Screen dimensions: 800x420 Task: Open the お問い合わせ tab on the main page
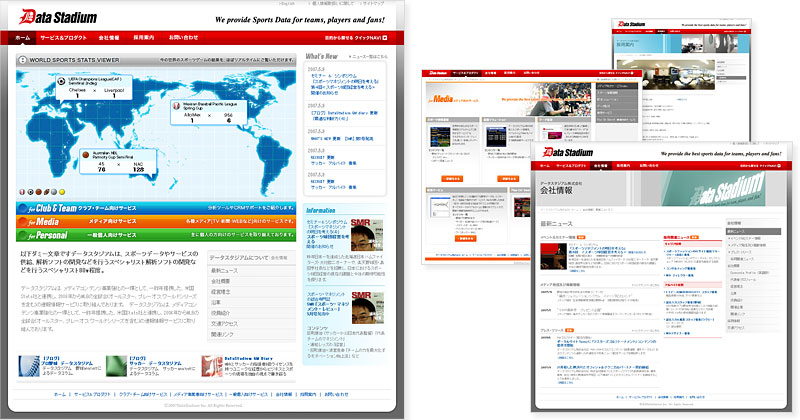[x=183, y=38]
